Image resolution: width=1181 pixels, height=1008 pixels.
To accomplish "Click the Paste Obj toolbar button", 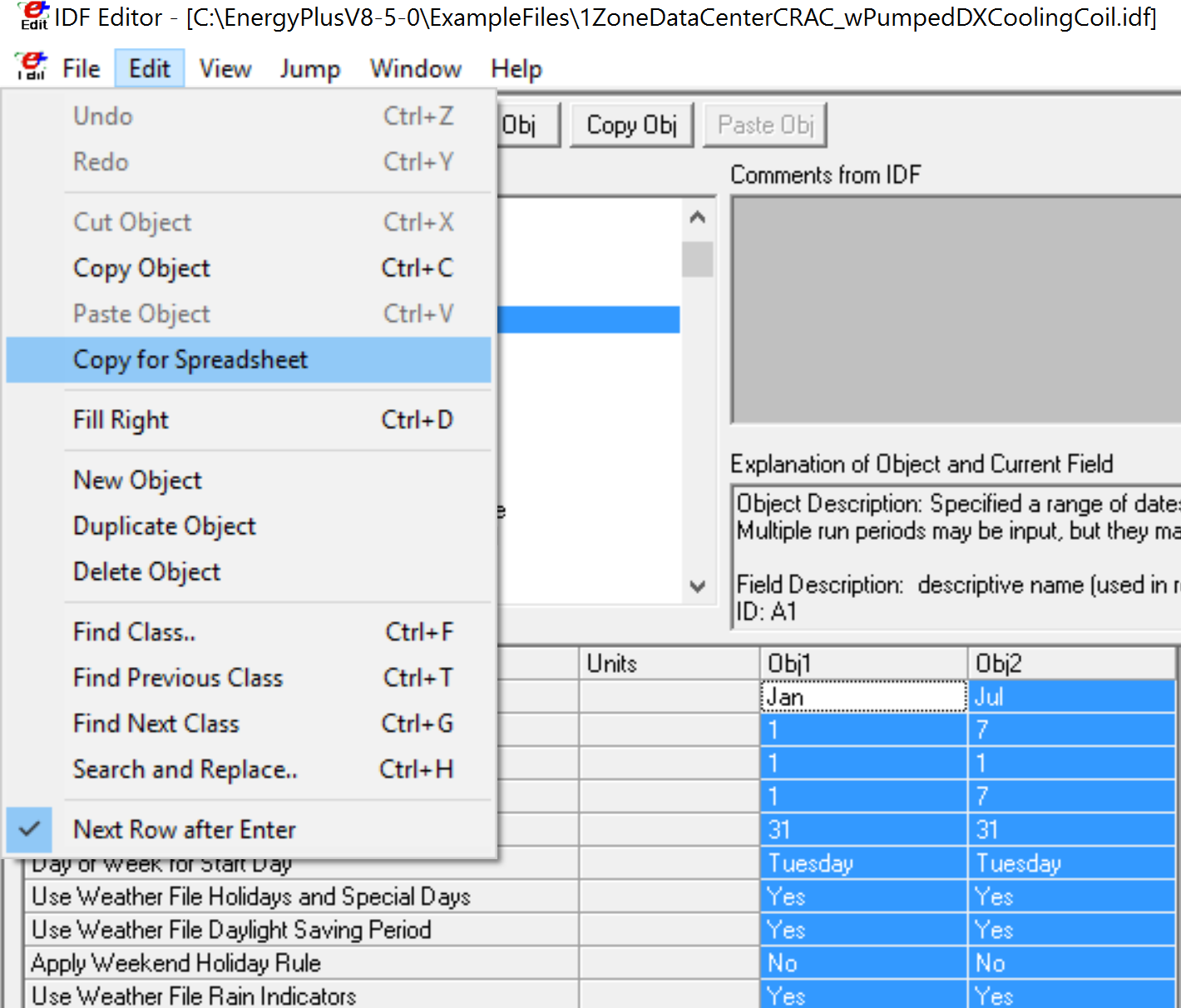I will [x=765, y=125].
